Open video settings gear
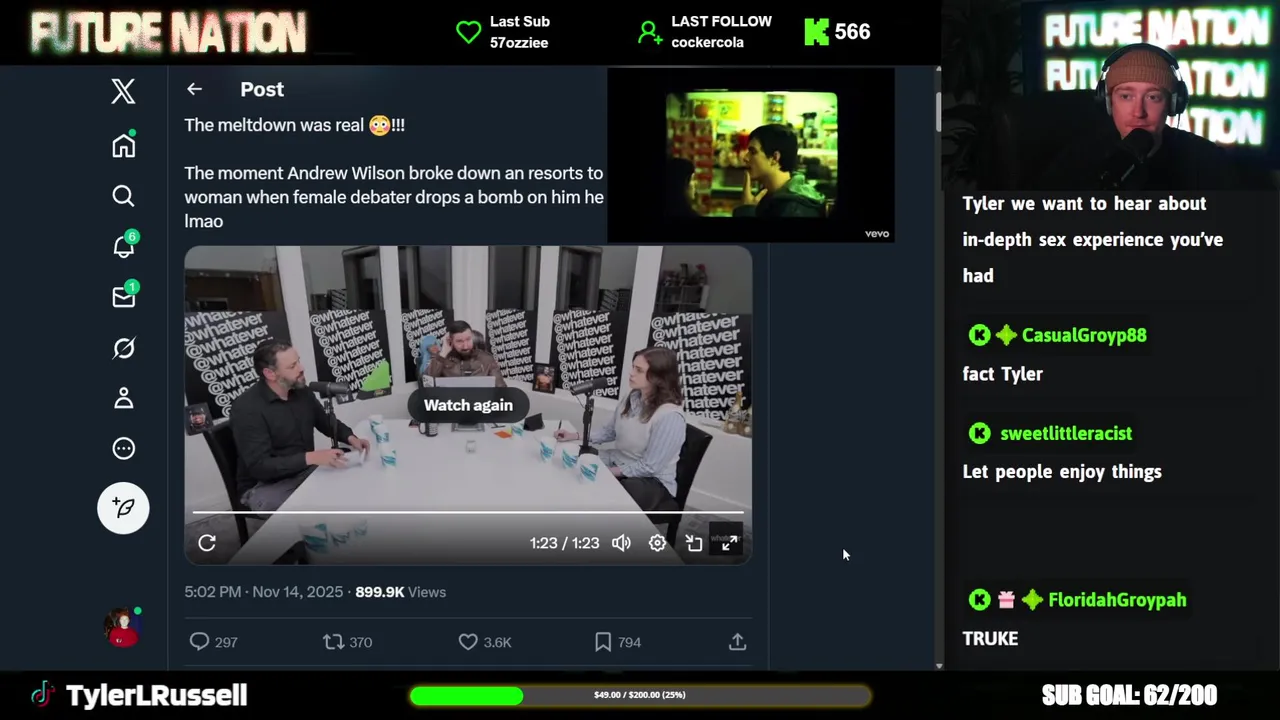 click(657, 543)
